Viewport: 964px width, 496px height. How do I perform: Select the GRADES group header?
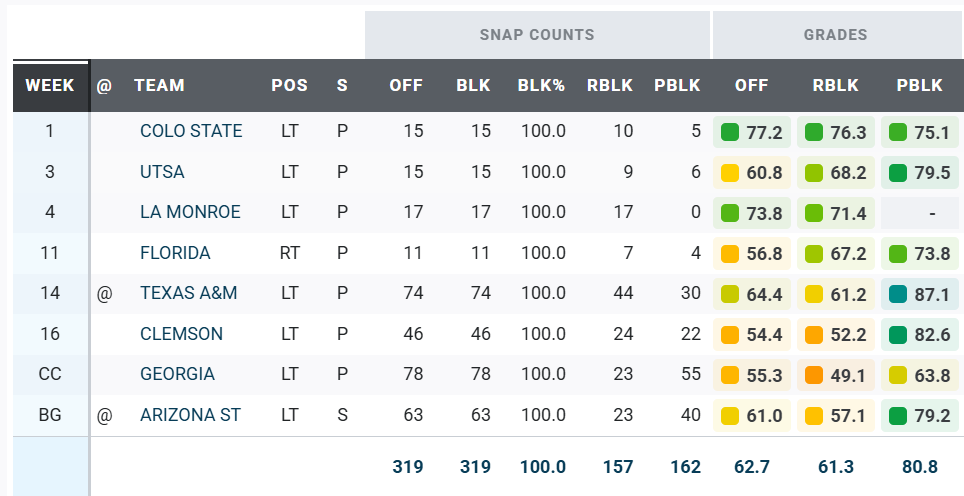[x=836, y=34]
